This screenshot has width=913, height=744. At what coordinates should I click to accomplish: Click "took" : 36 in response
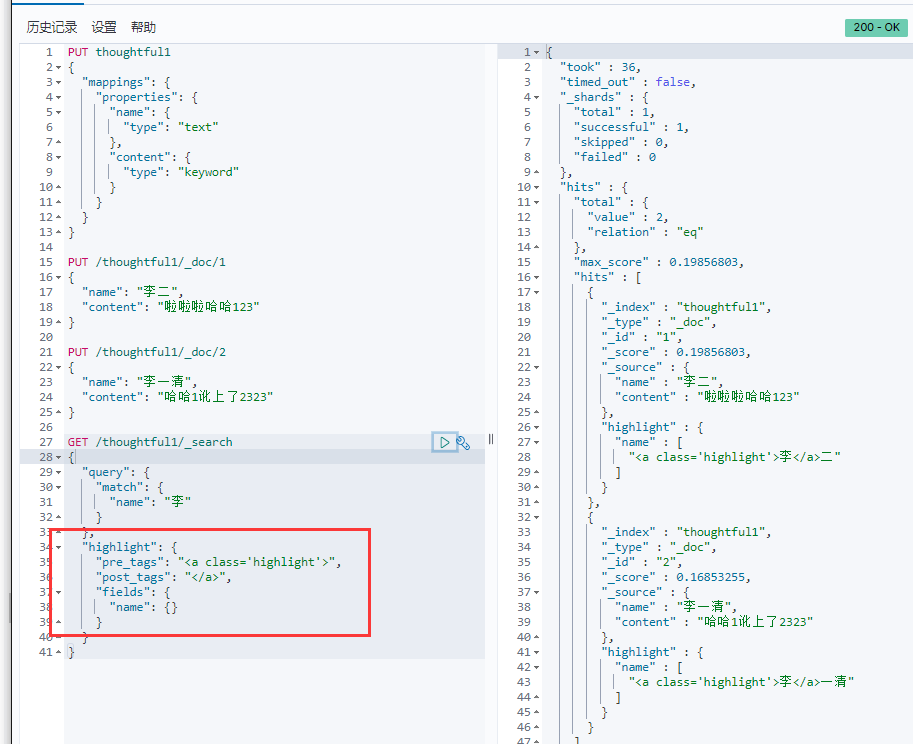pos(600,68)
